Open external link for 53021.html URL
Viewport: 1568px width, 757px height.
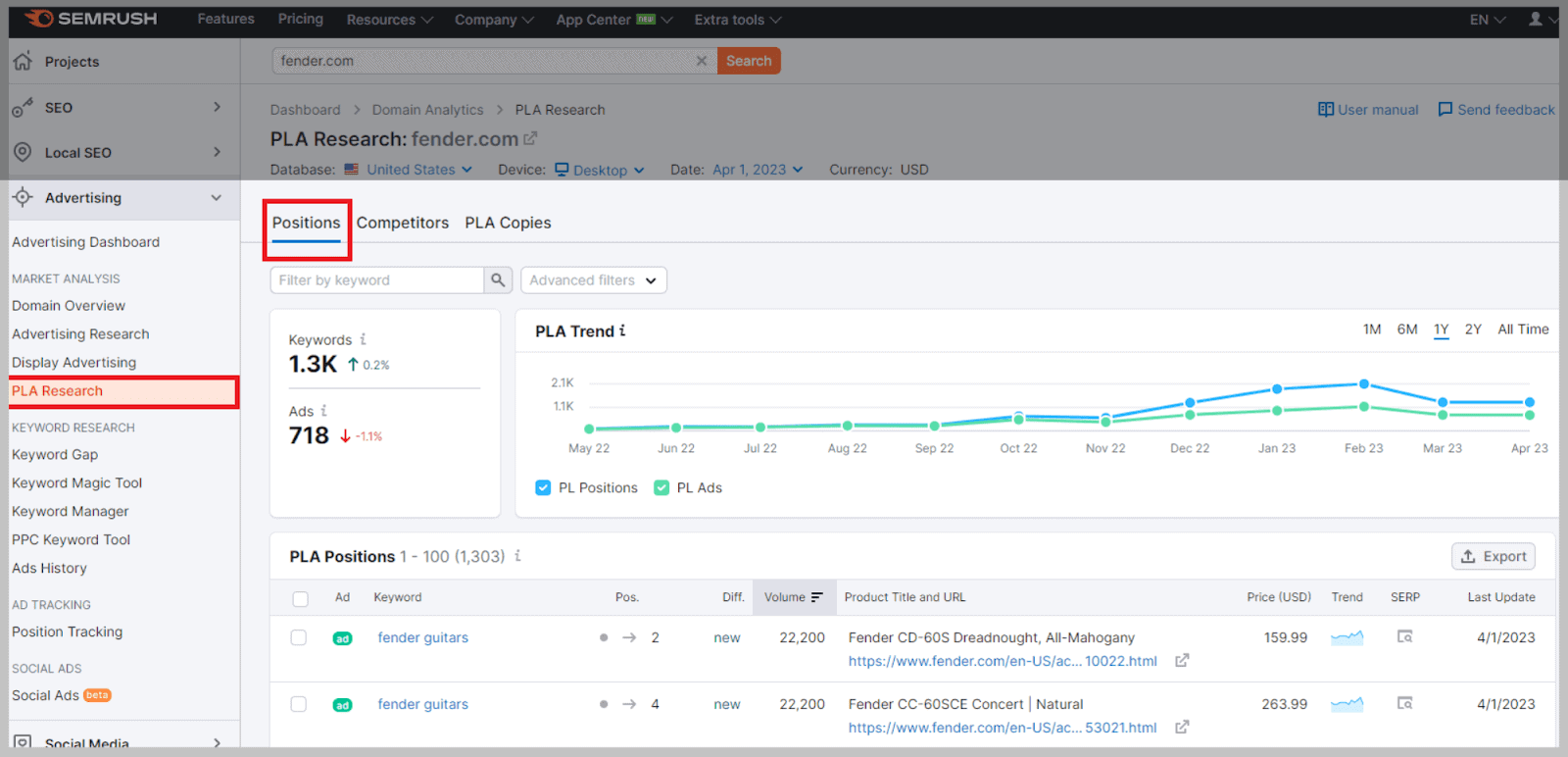1182,728
